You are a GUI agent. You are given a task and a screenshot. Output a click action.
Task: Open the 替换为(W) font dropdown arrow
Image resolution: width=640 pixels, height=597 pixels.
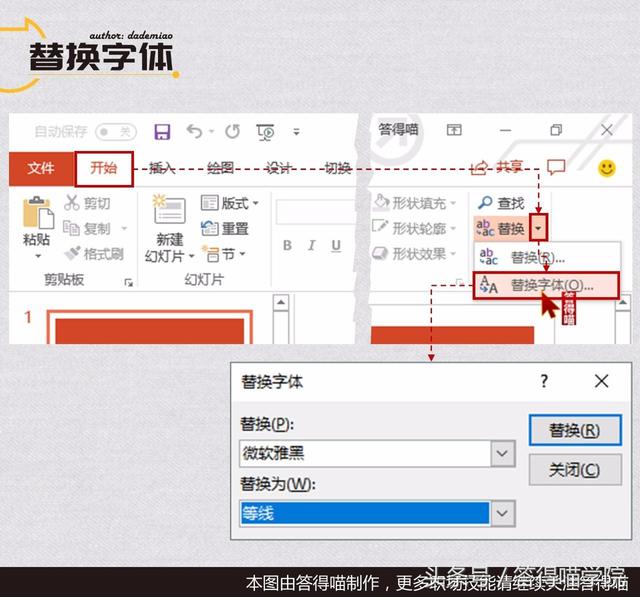(x=502, y=513)
